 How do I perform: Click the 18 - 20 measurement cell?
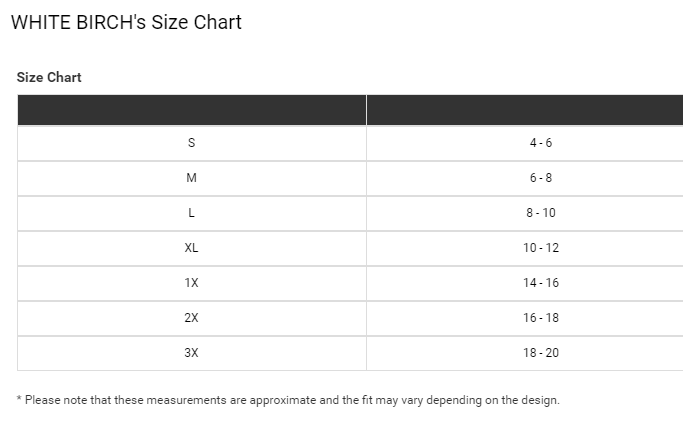click(x=541, y=353)
